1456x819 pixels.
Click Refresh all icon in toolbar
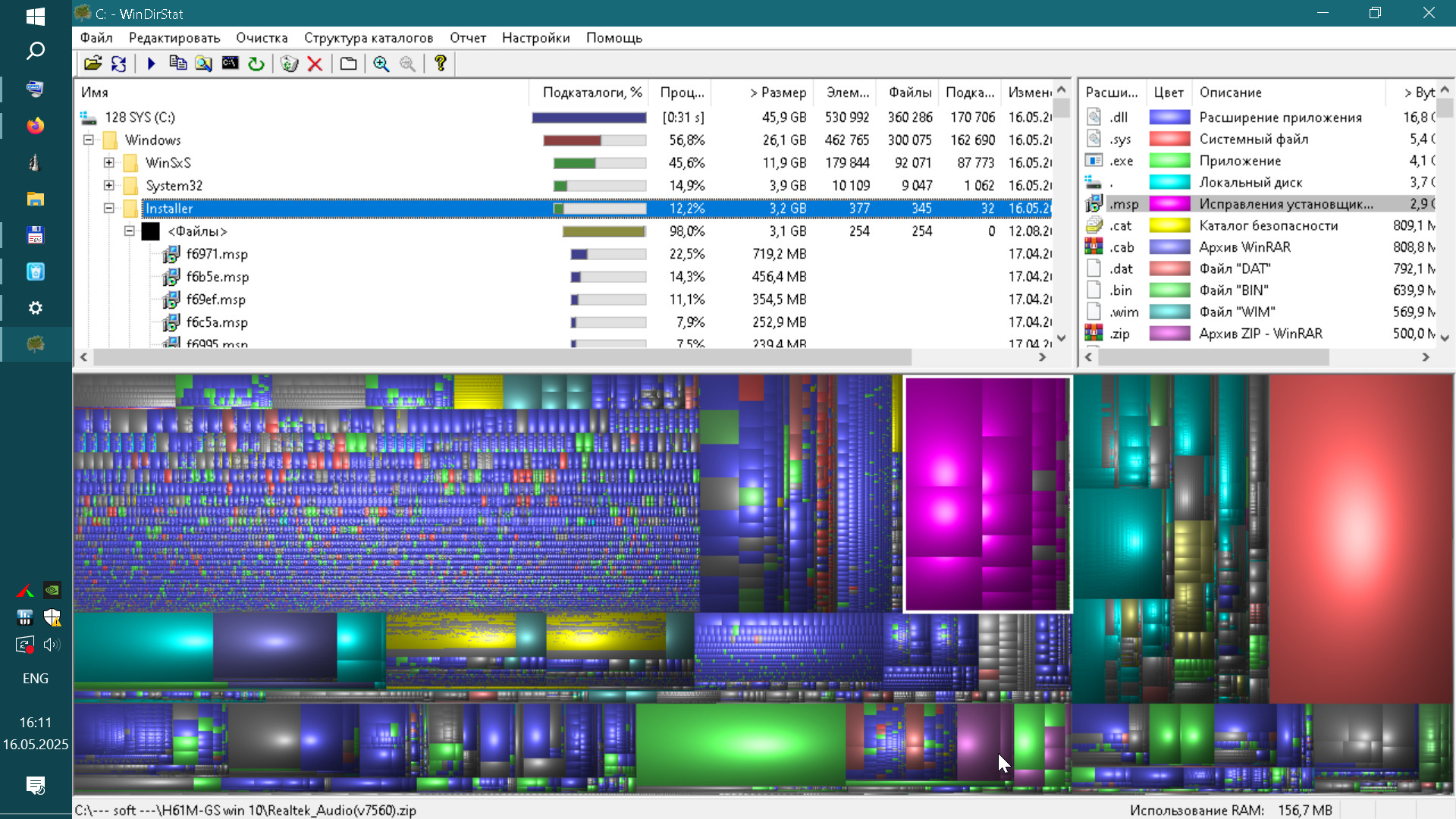coord(119,64)
